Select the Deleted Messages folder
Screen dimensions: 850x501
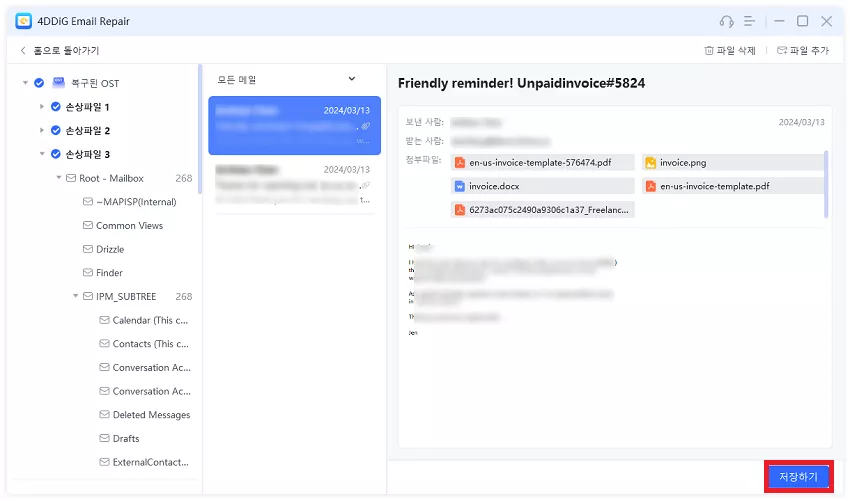pos(151,415)
